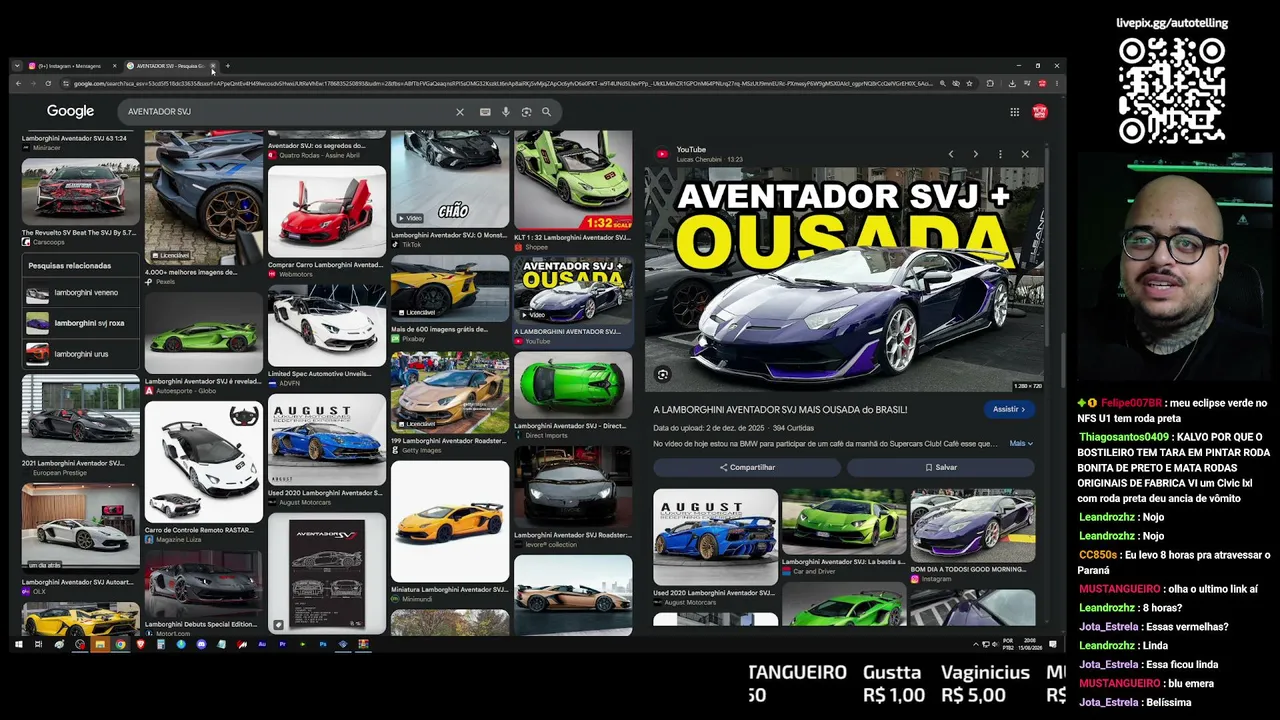Go back in browser history
The height and width of the screenshot is (720, 1280).
18,84
